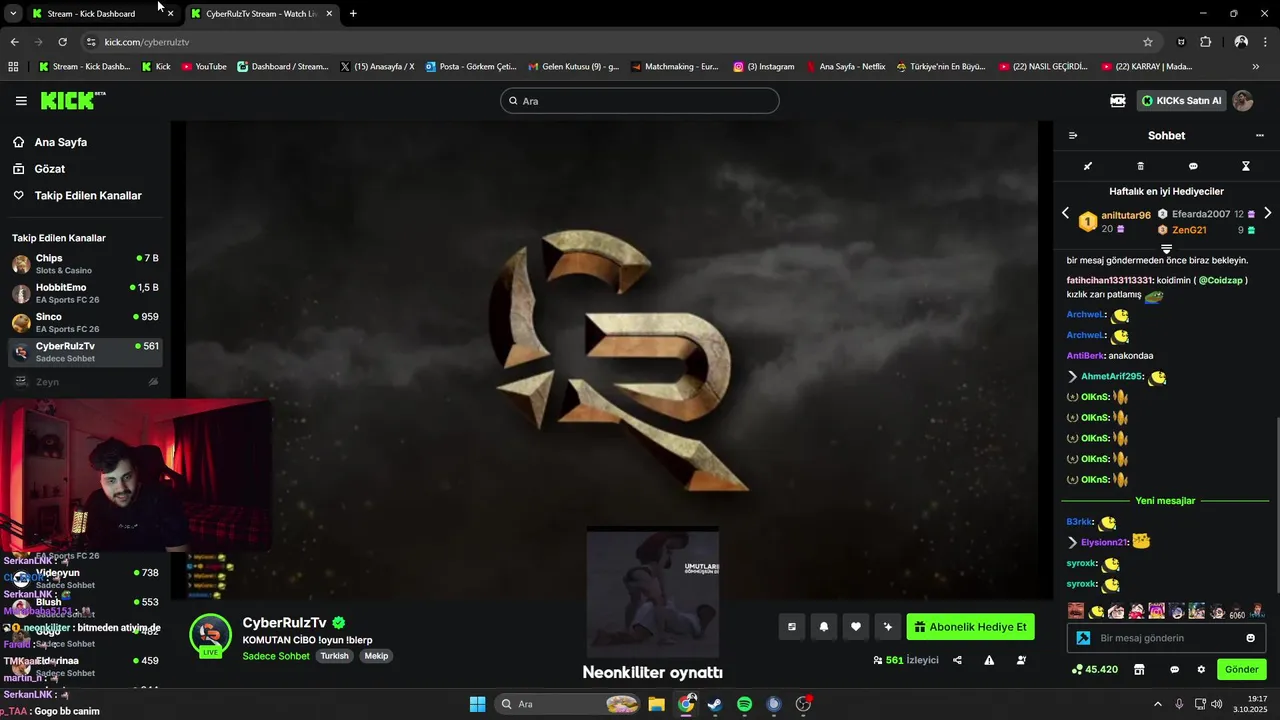
Task: Expand the hidden bookmarks chevron
Action: click(1256, 67)
